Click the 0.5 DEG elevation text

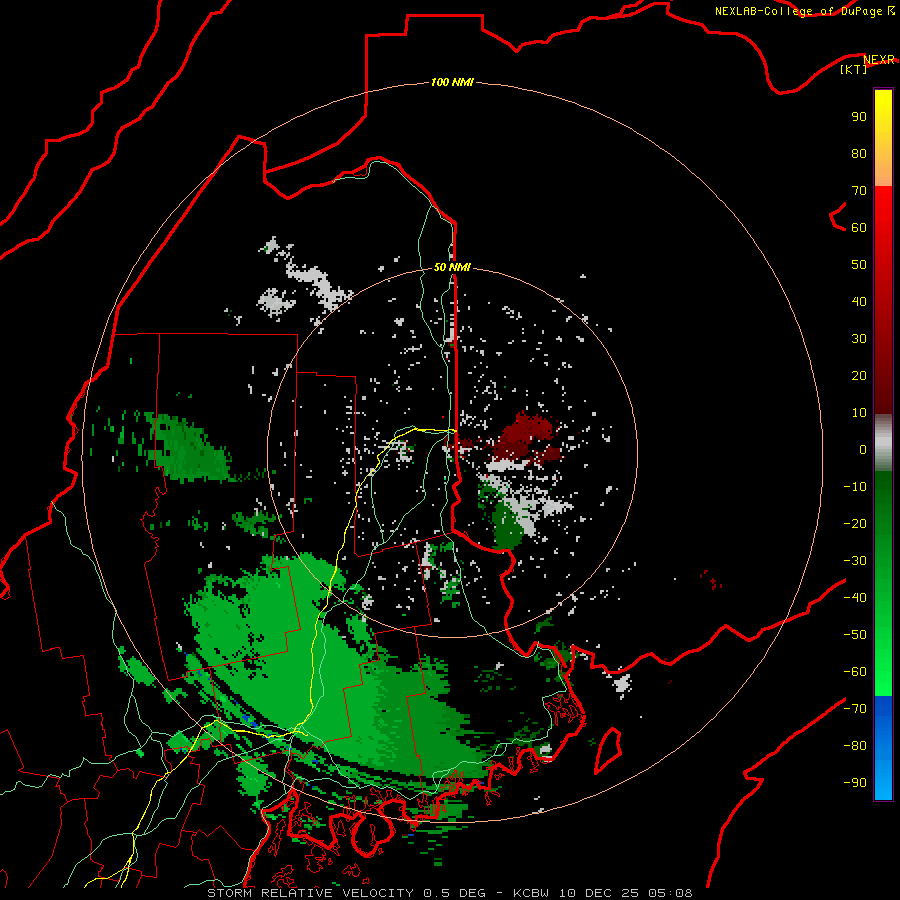tap(455, 893)
